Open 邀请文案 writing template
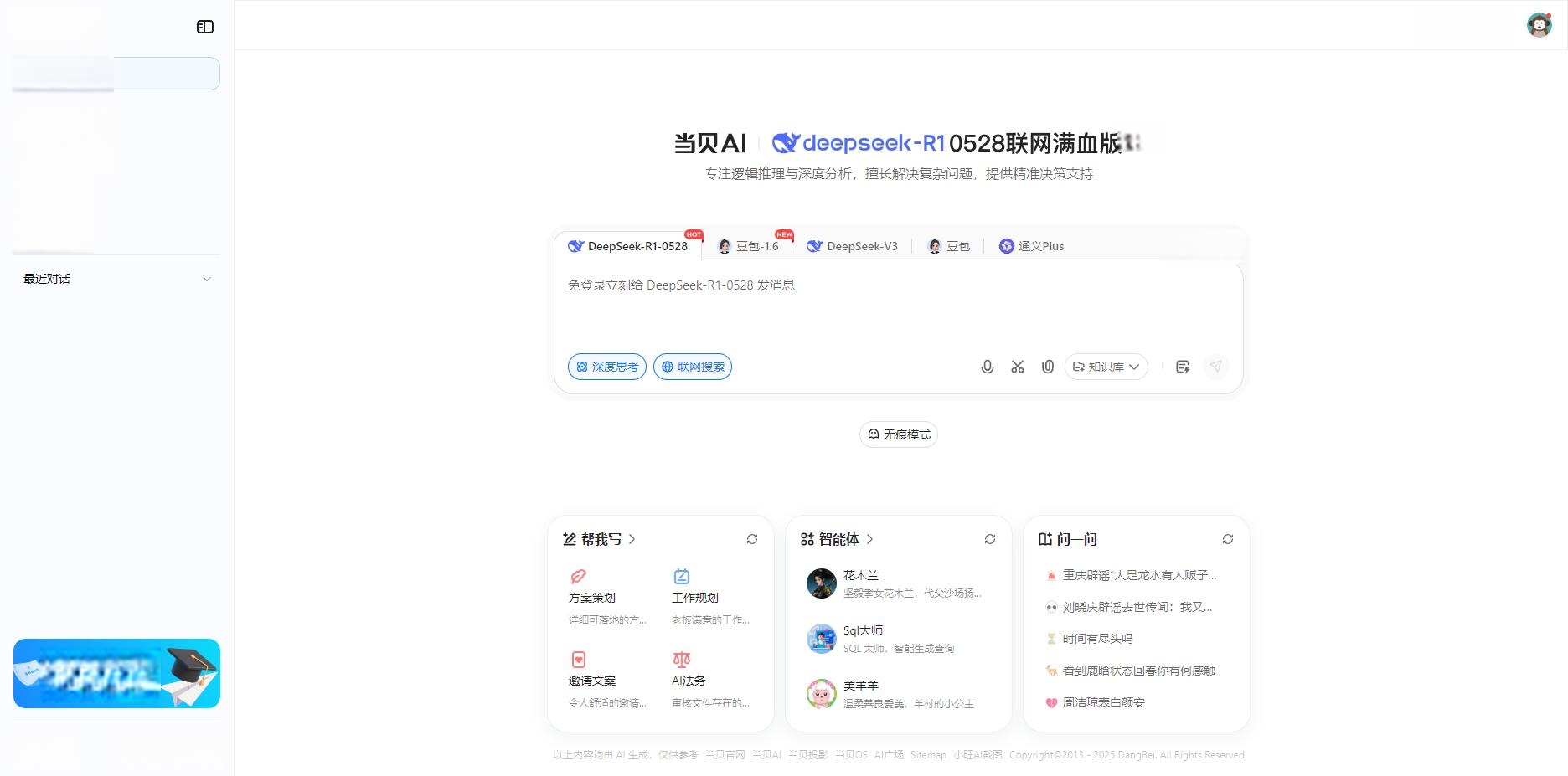The image size is (1568, 776). click(x=608, y=681)
